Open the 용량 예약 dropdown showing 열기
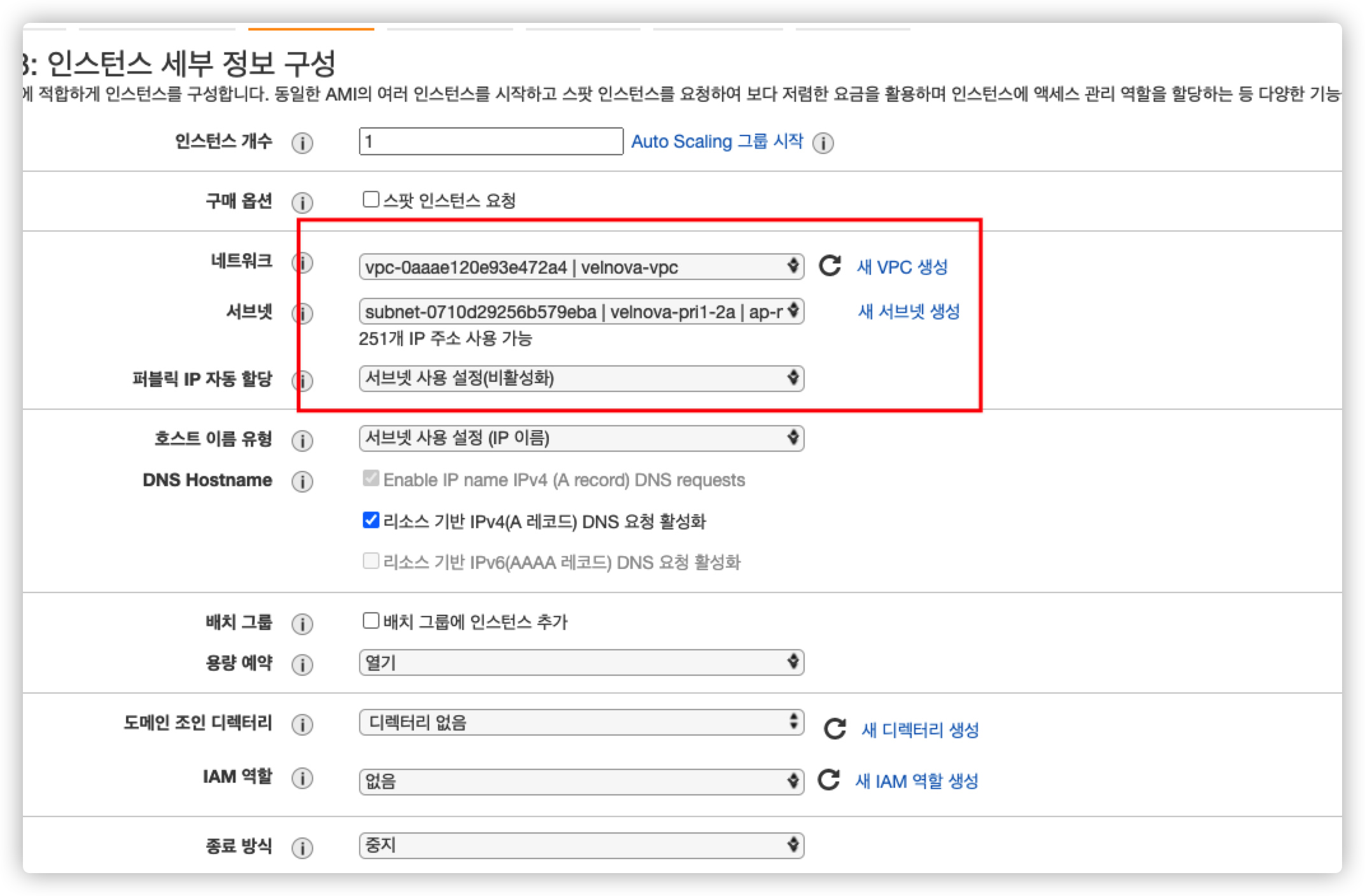1365x896 pixels. 581,662
